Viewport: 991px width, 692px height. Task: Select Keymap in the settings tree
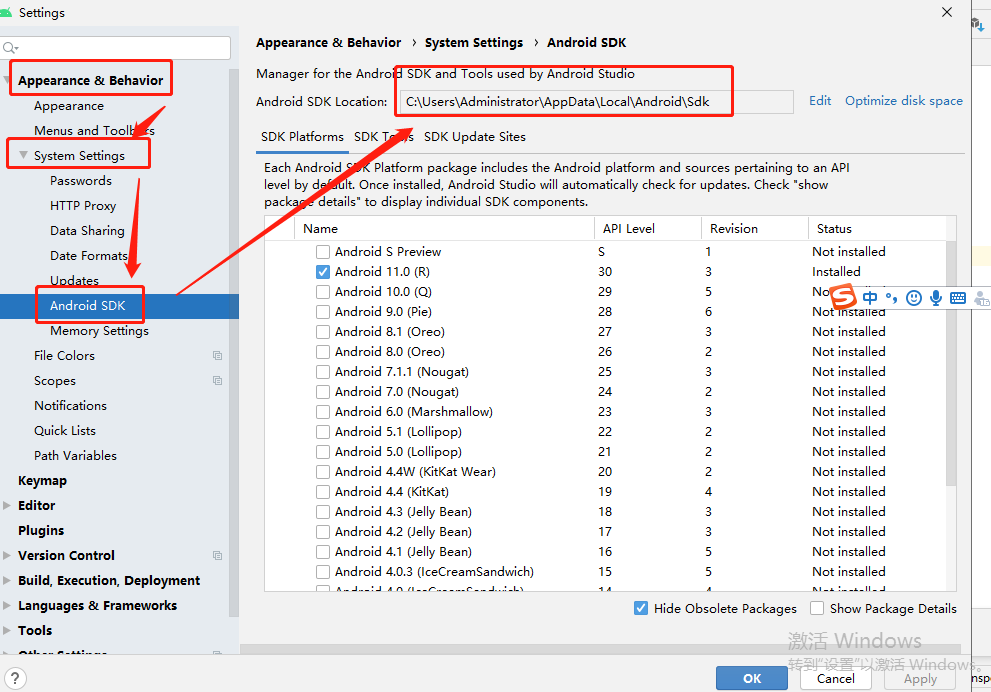pyautogui.click(x=42, y=480)
